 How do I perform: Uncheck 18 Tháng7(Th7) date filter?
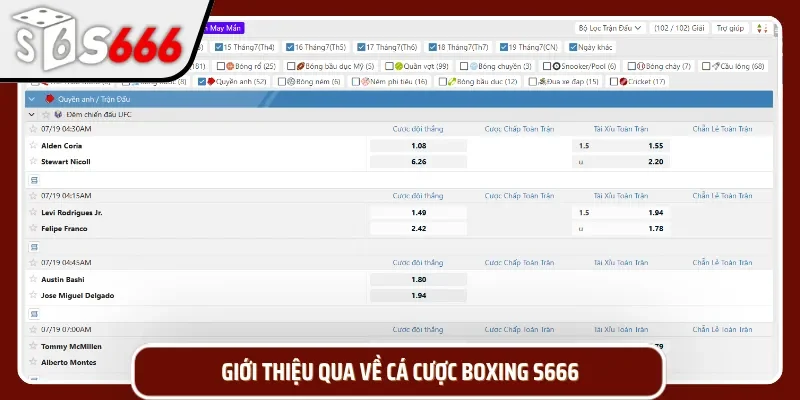[x=433, y=47]
